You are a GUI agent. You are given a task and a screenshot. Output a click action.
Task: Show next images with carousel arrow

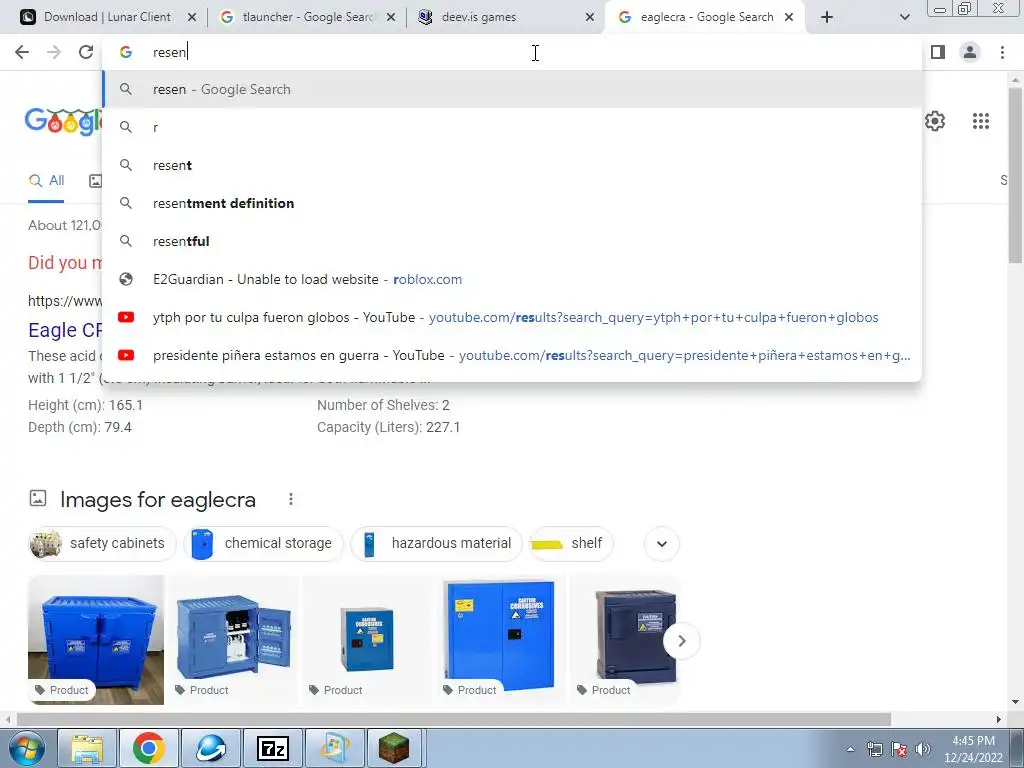(x=682, y=641)
